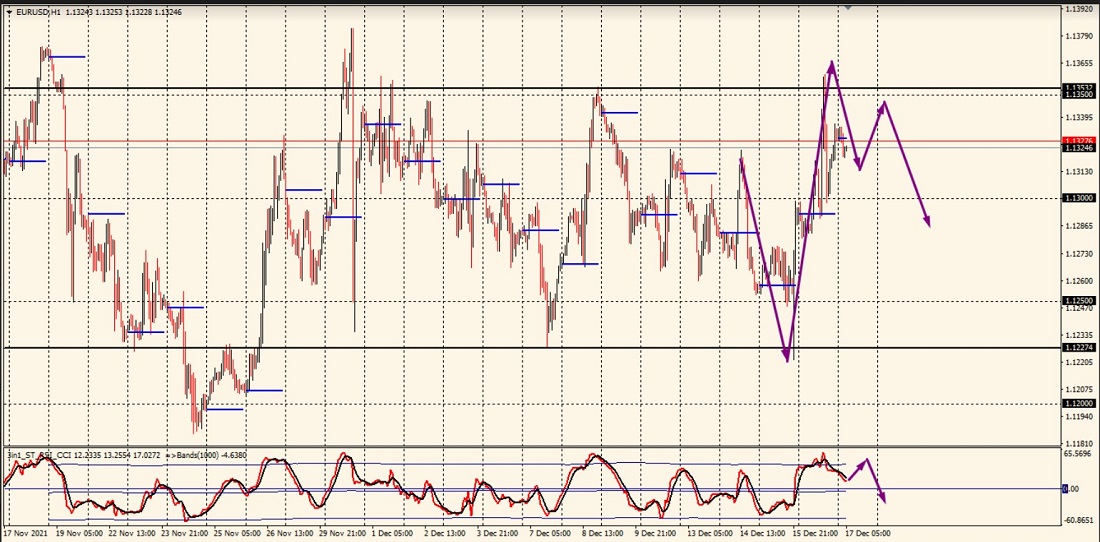The width and height of the screenshot is (1100, 542).
Task: Select the 1.12274 support line label
Action: [x=1078, y=347]
